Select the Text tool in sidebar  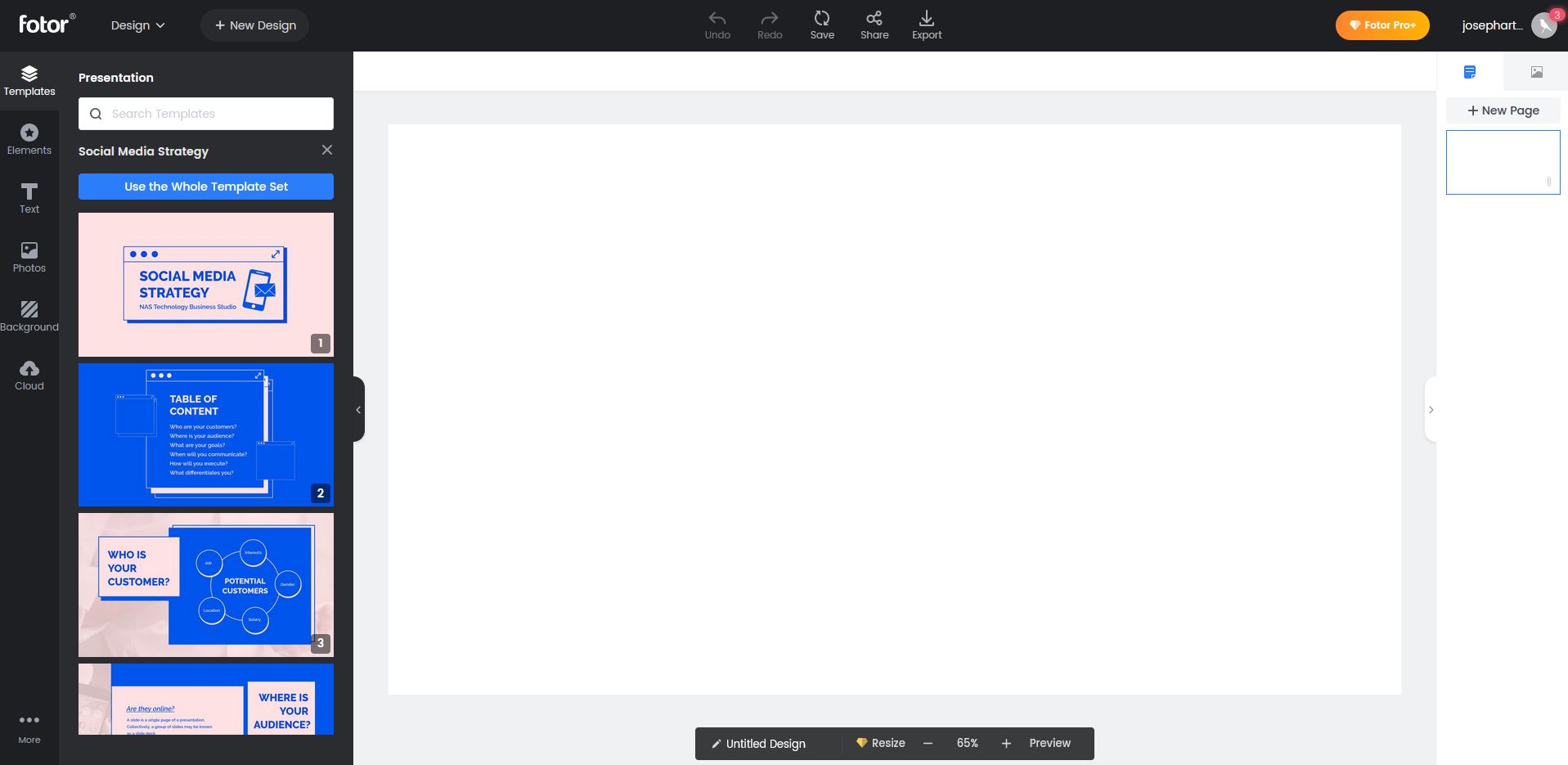[29, 198]
